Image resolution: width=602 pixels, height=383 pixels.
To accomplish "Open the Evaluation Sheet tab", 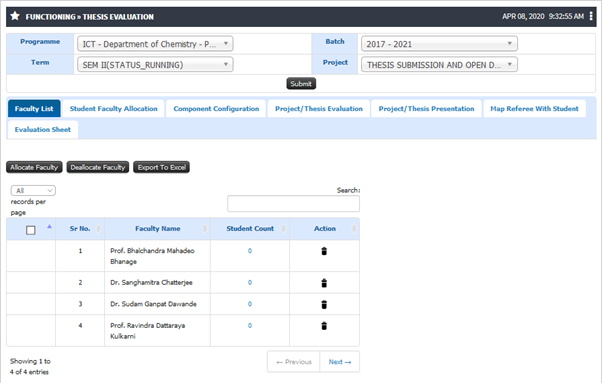I will [43, 129].
